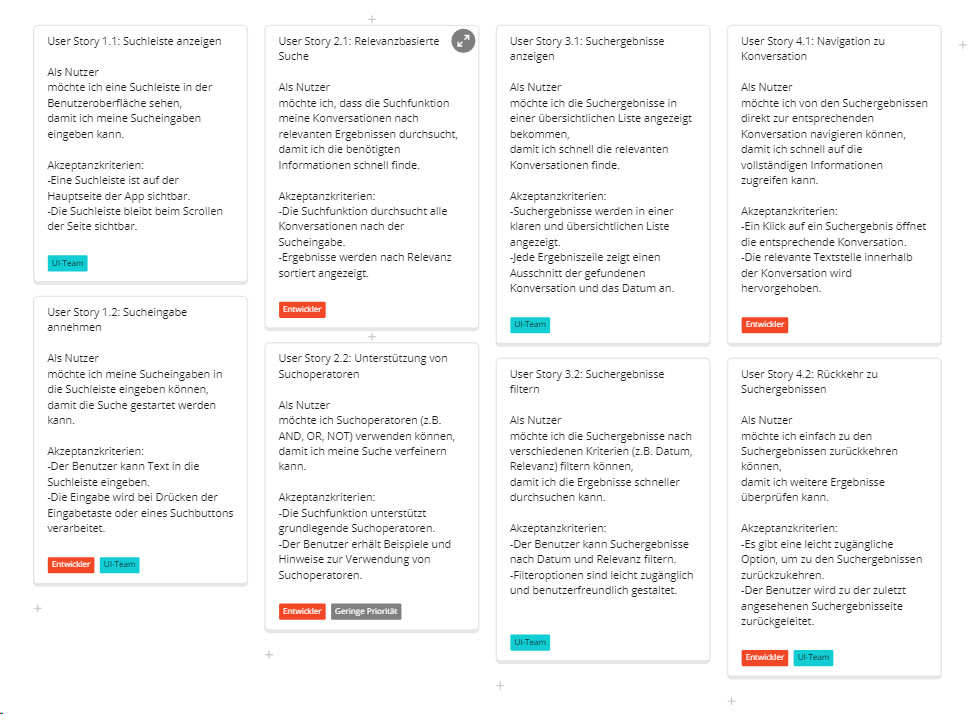The image size is (978, 714).
Task: Click Entwickler tag on User Story 2.2
Action: [302, 611]
